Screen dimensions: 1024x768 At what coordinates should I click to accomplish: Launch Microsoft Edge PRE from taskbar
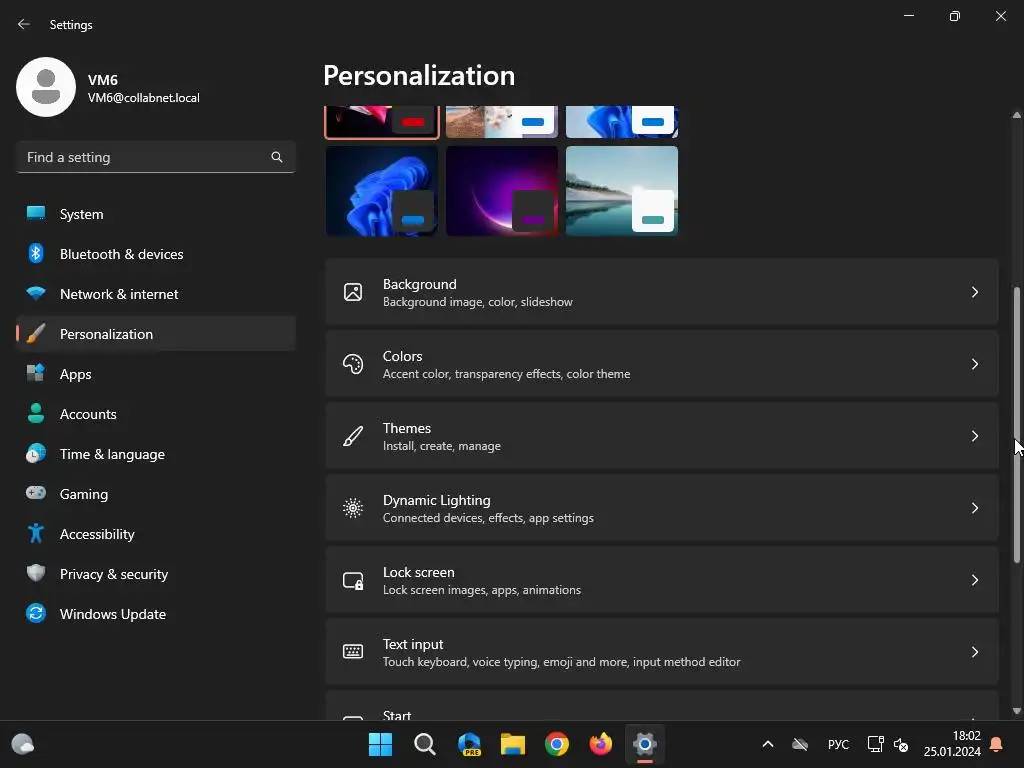(469, 744)
